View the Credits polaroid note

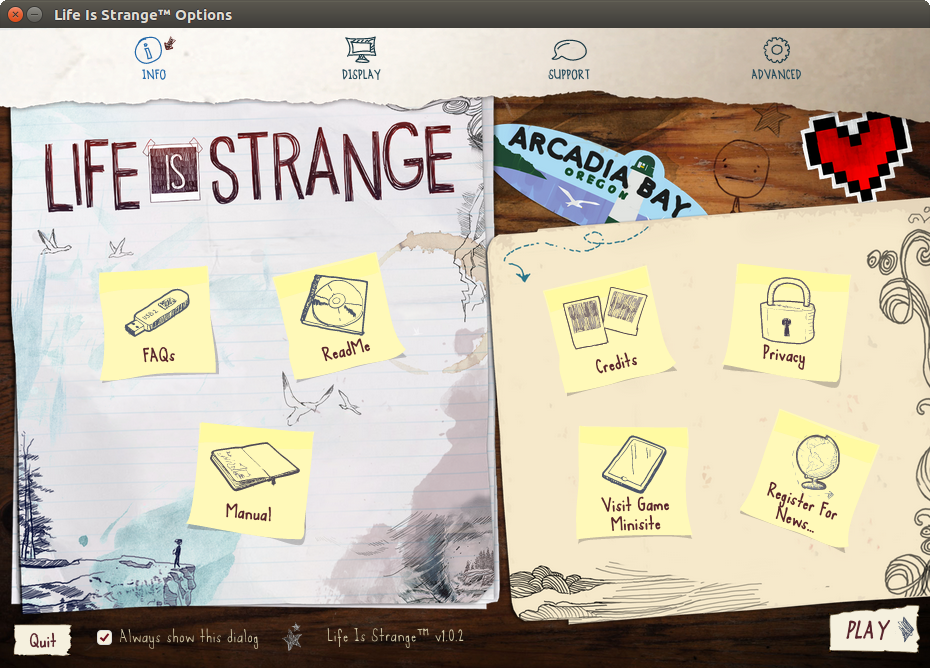coord(609,329)
